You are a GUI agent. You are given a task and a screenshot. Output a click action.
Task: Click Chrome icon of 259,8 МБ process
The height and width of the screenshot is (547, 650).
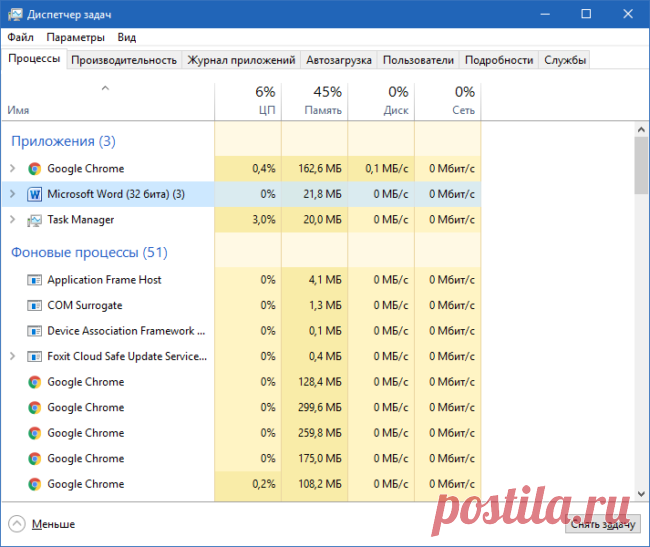coord(35,433)
